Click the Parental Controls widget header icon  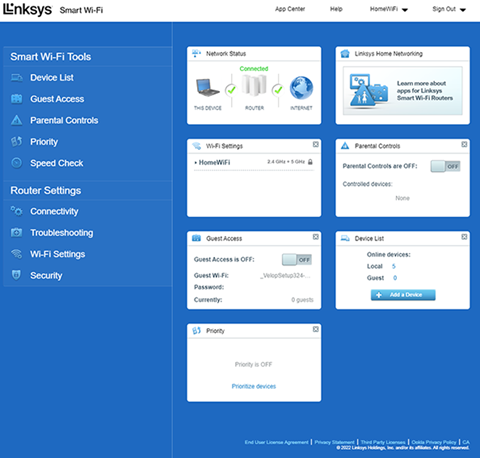(345, 146)
